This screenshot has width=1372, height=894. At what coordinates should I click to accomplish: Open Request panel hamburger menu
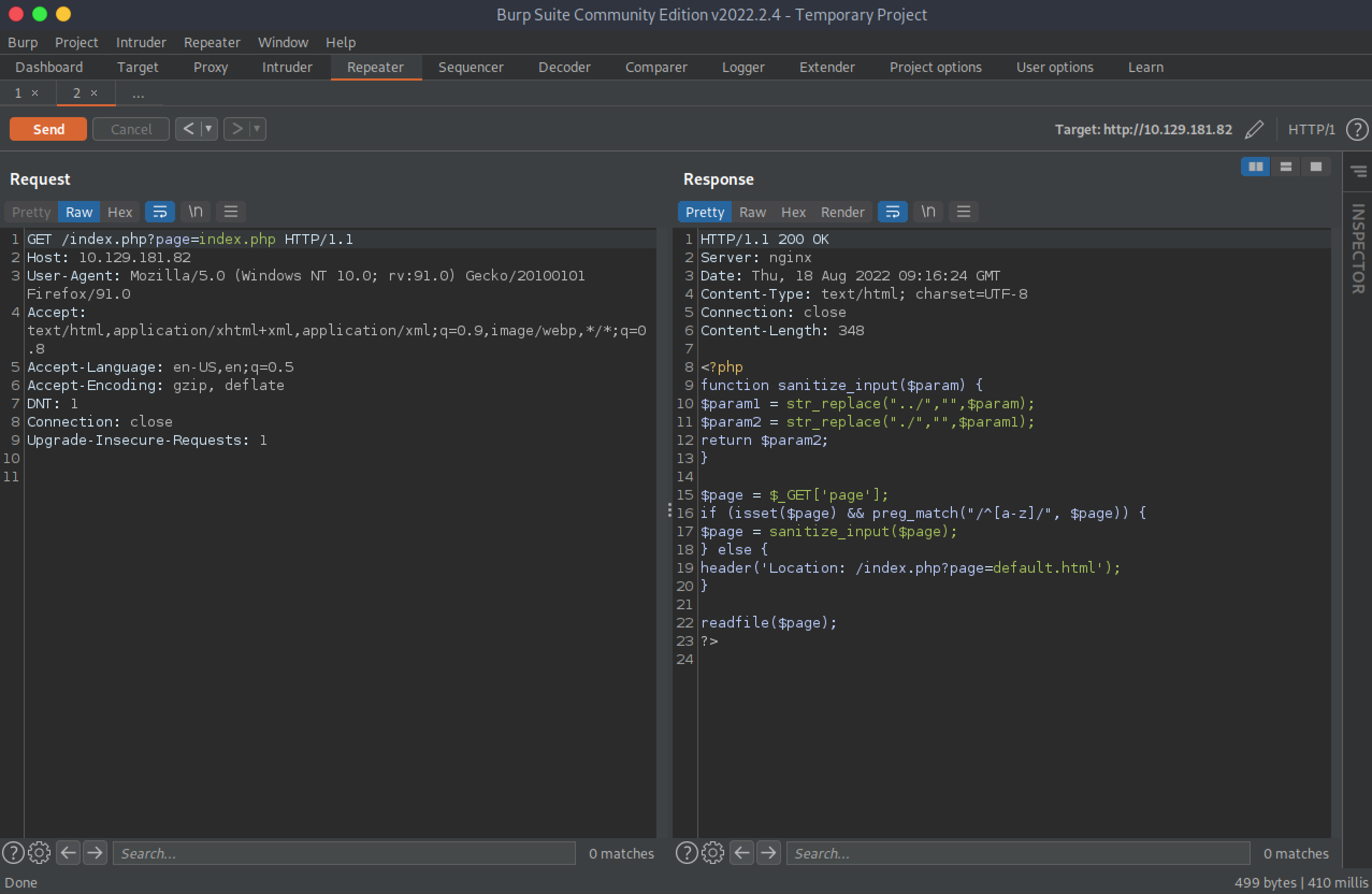pyautogui.click(x=231, y=212)
